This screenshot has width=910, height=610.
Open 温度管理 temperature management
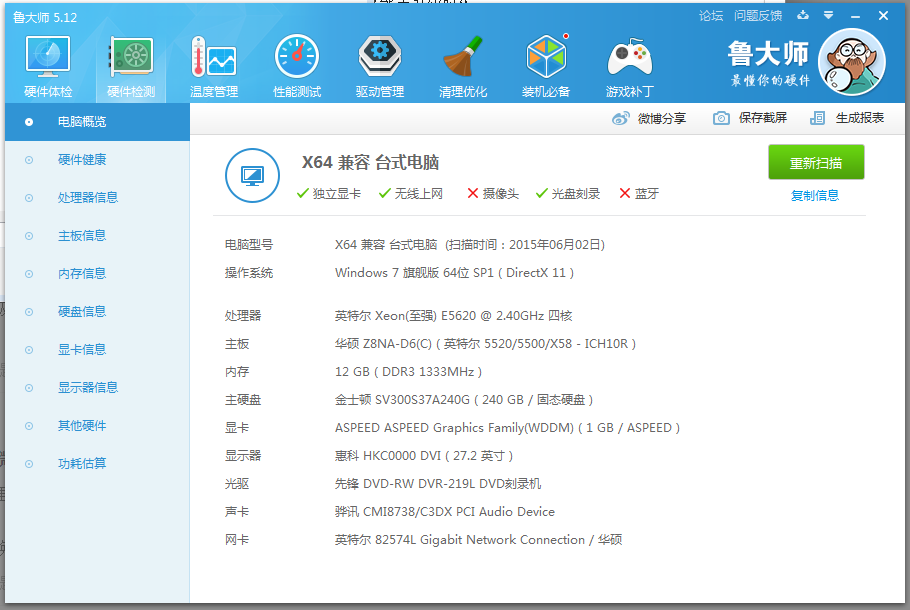[x=213, y=64]
